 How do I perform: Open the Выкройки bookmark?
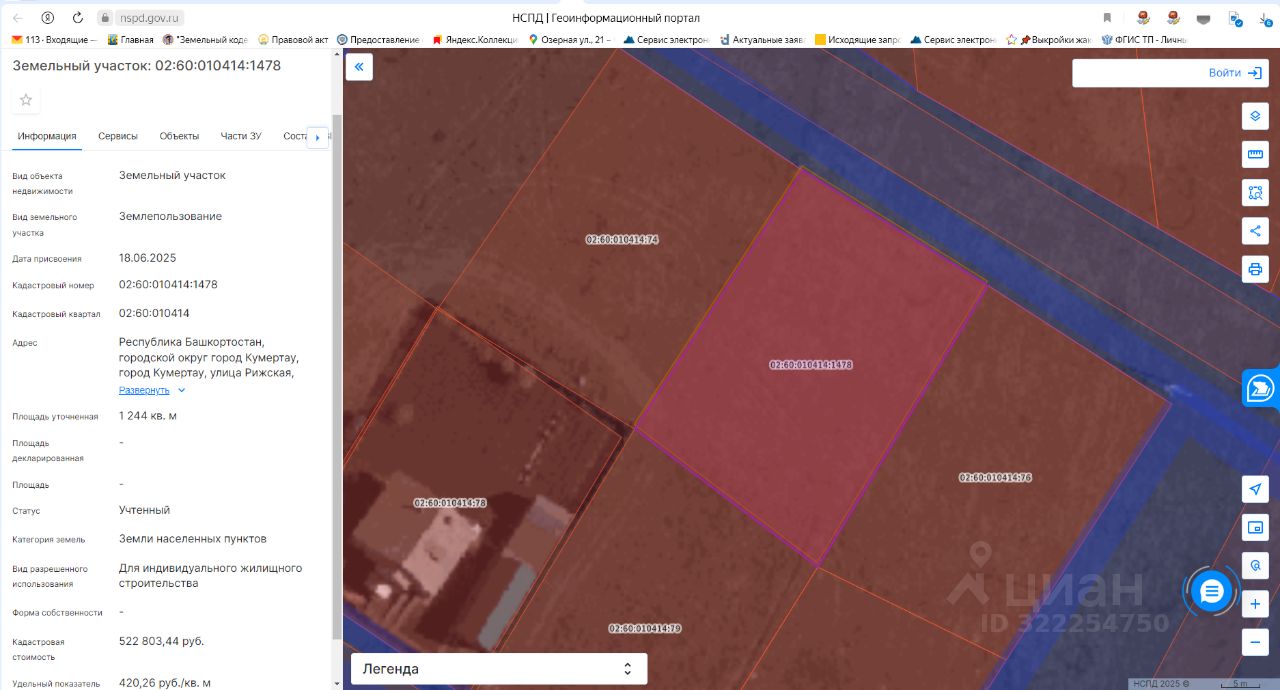pos(1049,40)
